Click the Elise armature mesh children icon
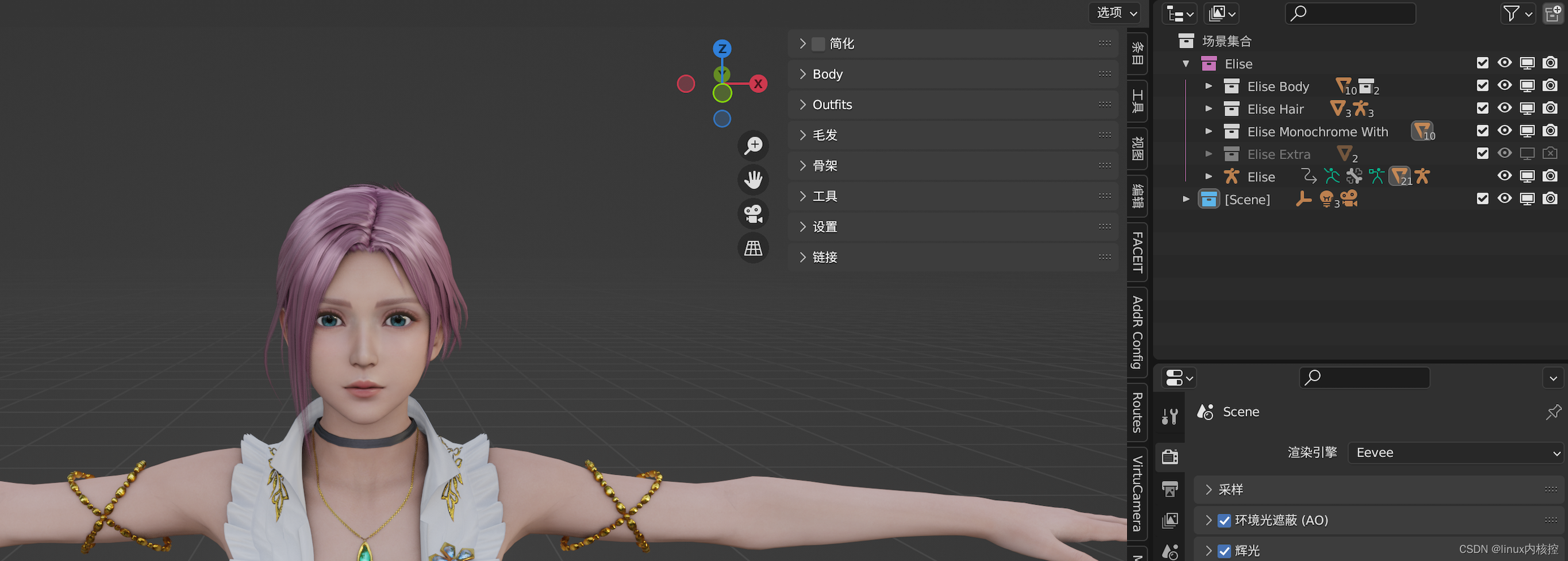Viewport: 1568px width, 561px height. tap(1400, 176)
